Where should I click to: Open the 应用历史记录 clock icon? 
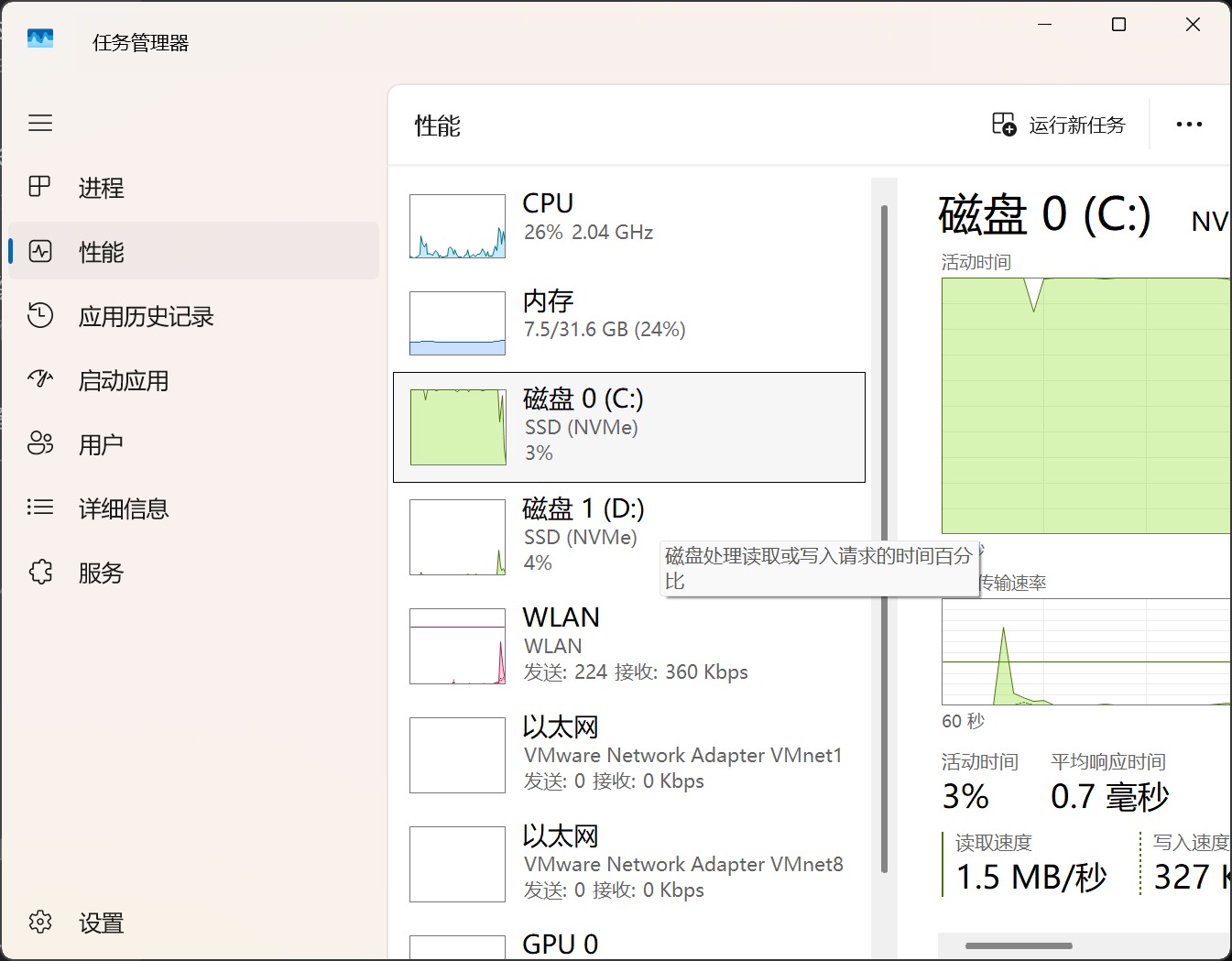click(40, 315)
